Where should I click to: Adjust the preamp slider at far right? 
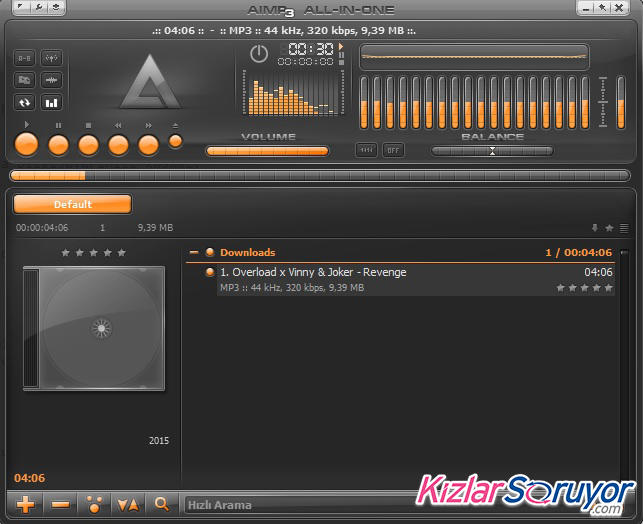(x=621, y=103)
